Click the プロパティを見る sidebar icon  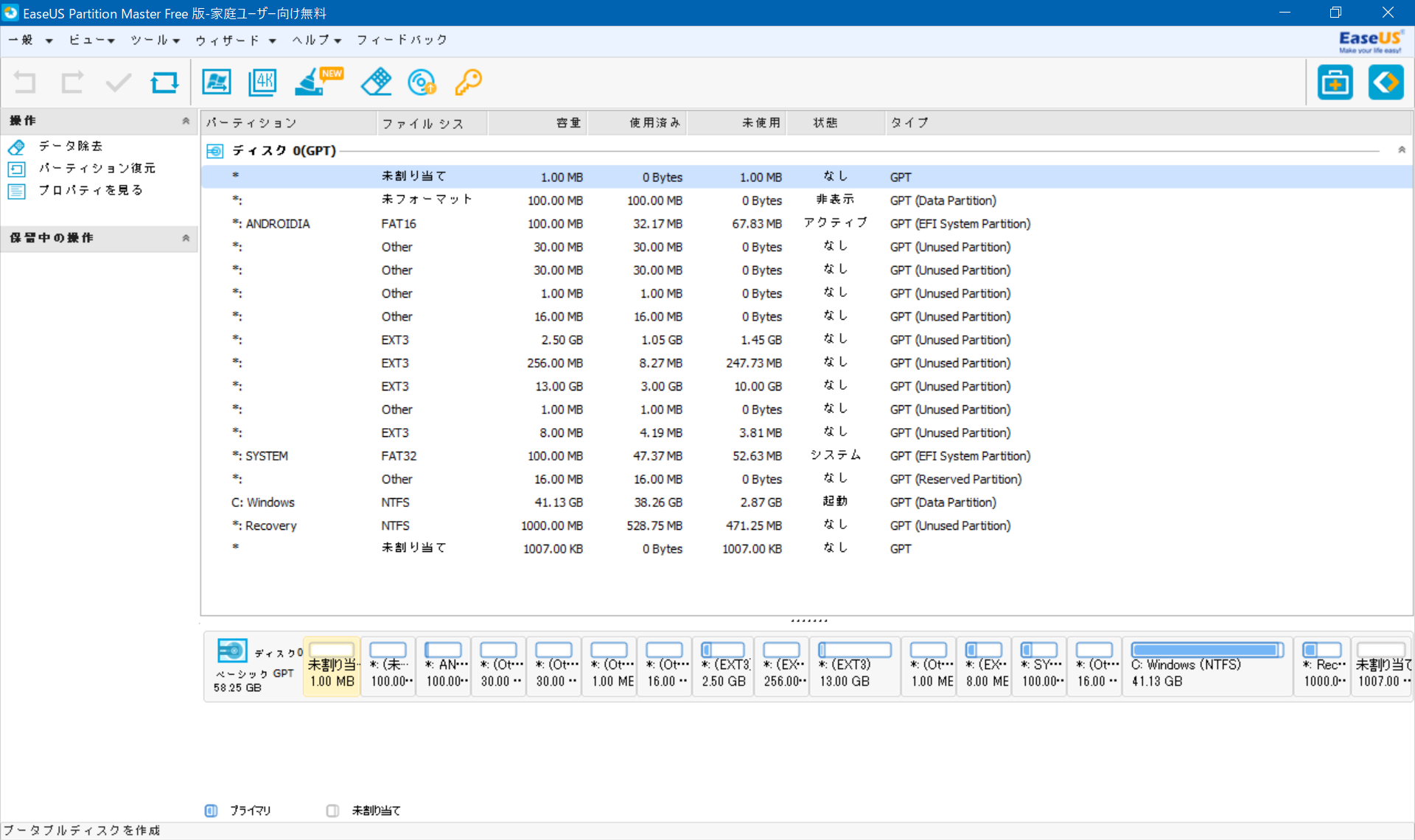[16, 191]
